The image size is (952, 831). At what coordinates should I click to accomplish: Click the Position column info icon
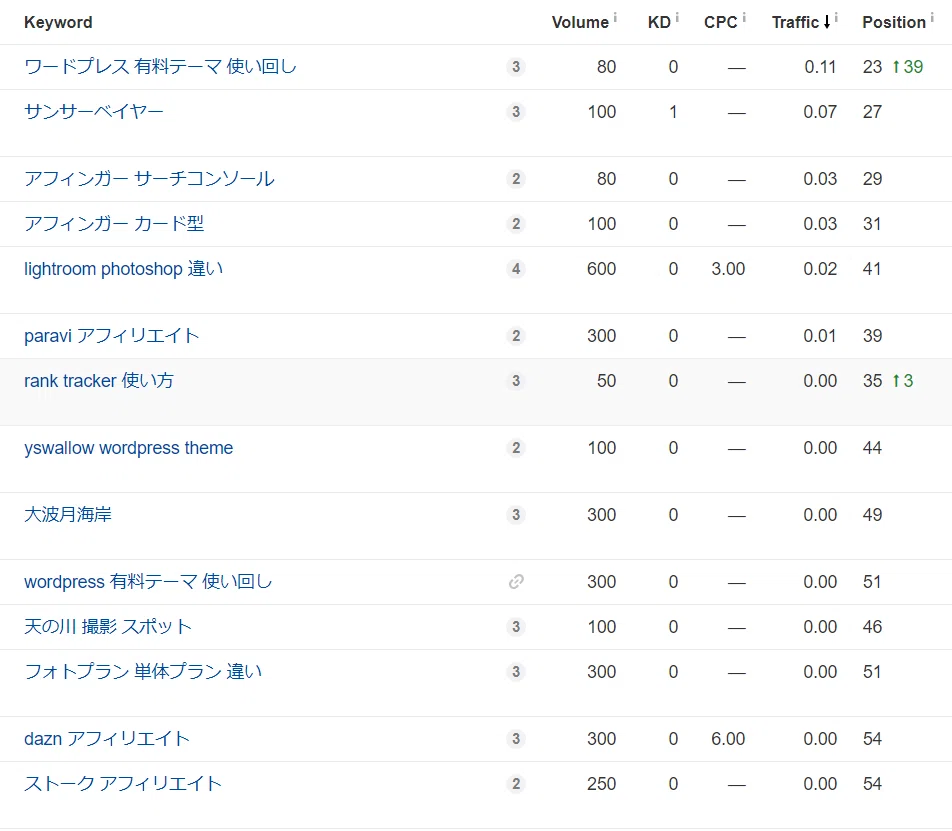(x=932, y=17)
